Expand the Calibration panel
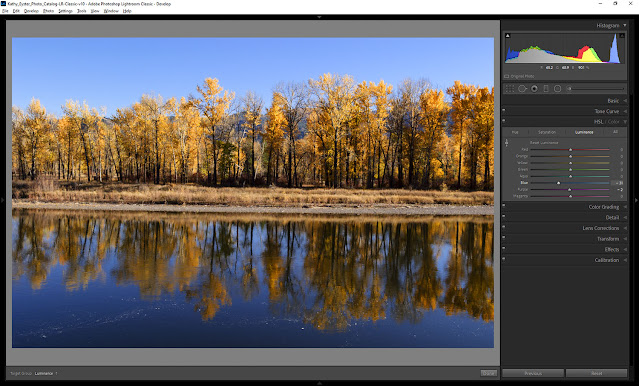This screenshot has height=386, width=639. [x=625, y=260]
